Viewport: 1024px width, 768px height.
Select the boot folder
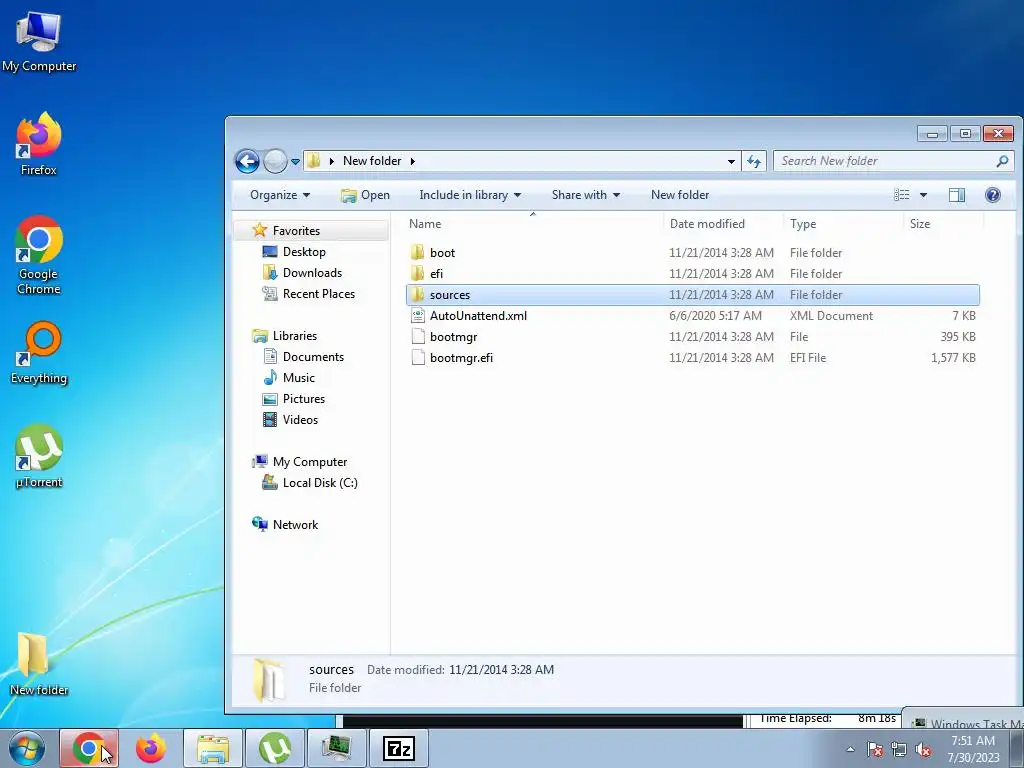[692, 253]
